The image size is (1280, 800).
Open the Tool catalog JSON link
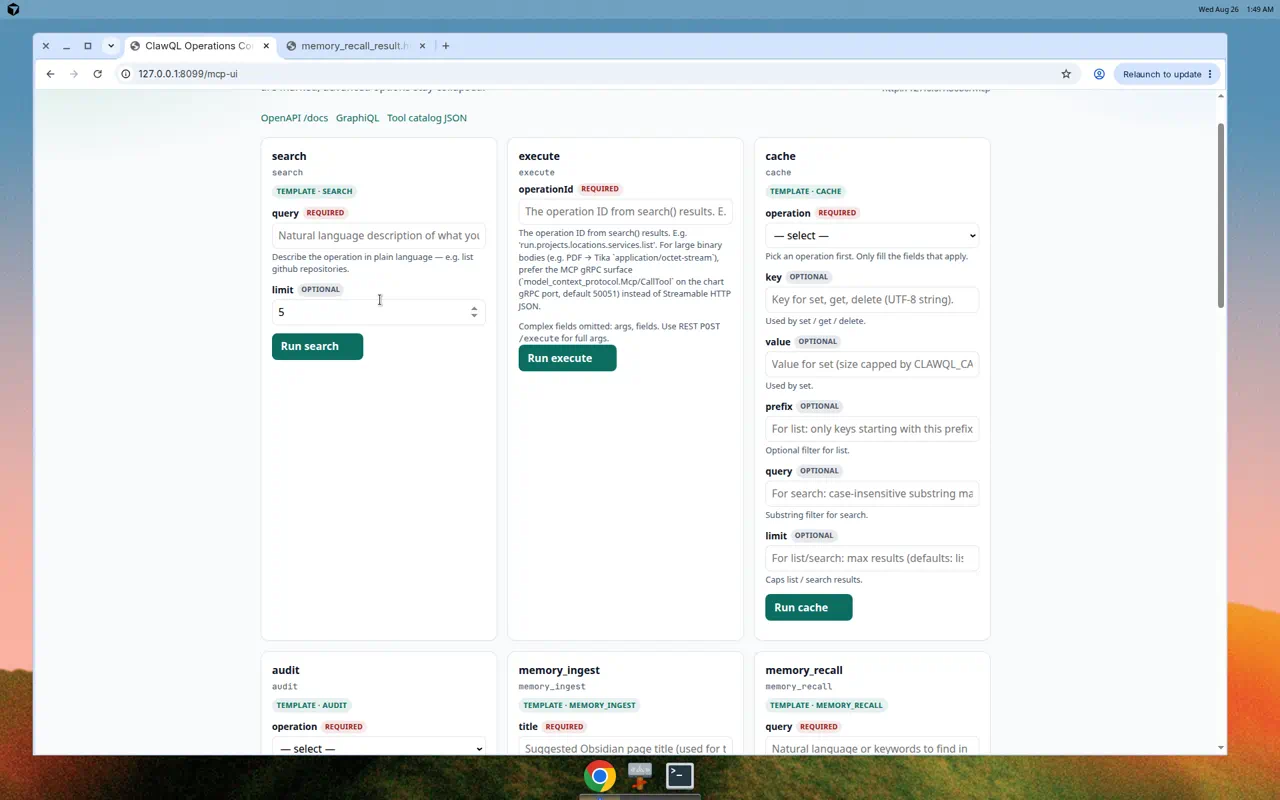click(427, 118)
